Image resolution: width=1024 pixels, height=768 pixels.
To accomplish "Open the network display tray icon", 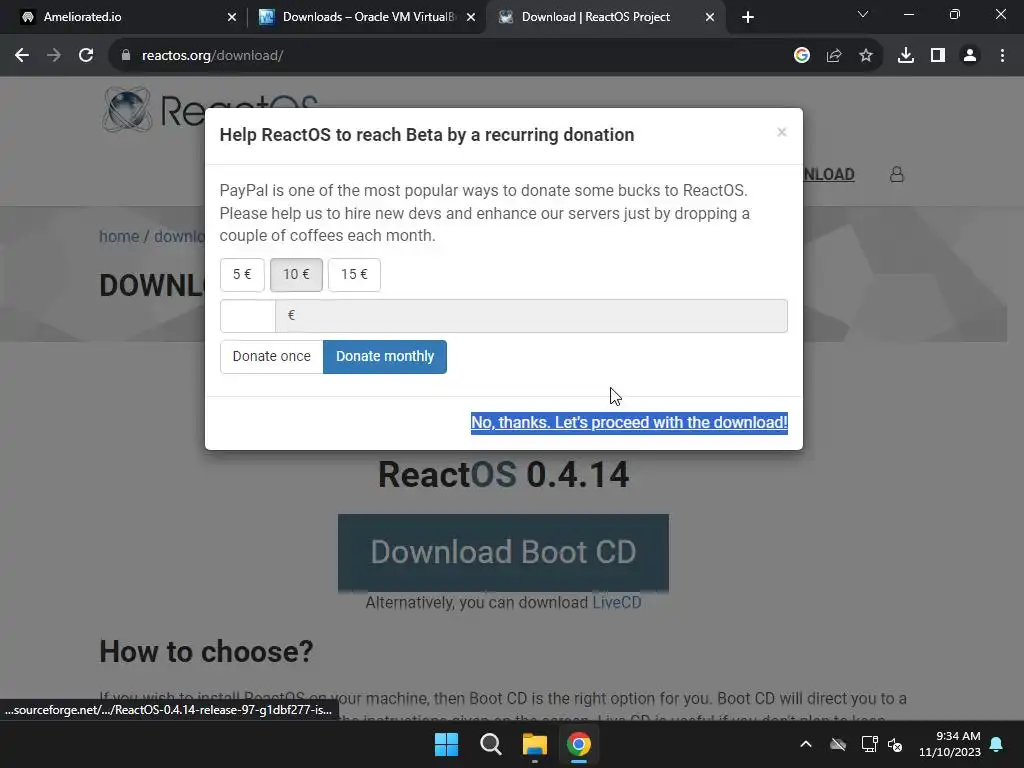I will (x=869, y=744).
